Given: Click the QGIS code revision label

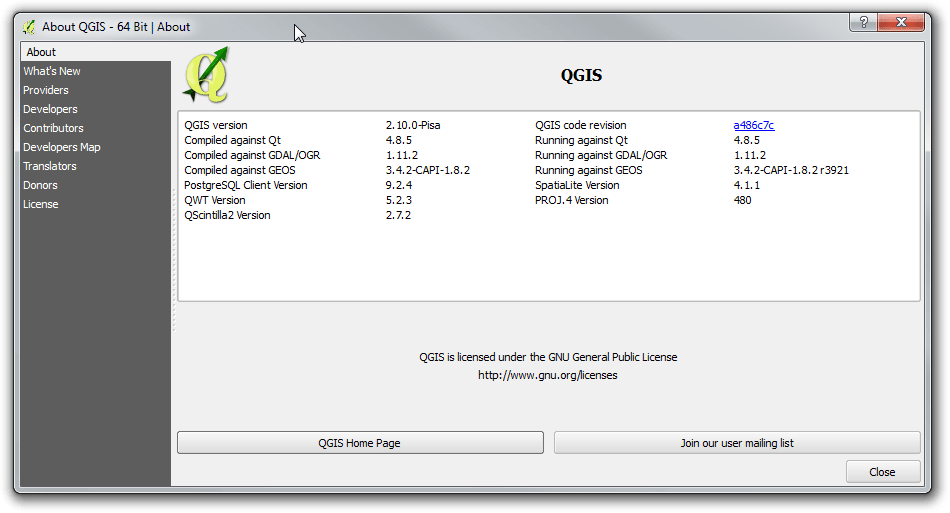Looking at the screenshot, I should [x=580, y=125].
